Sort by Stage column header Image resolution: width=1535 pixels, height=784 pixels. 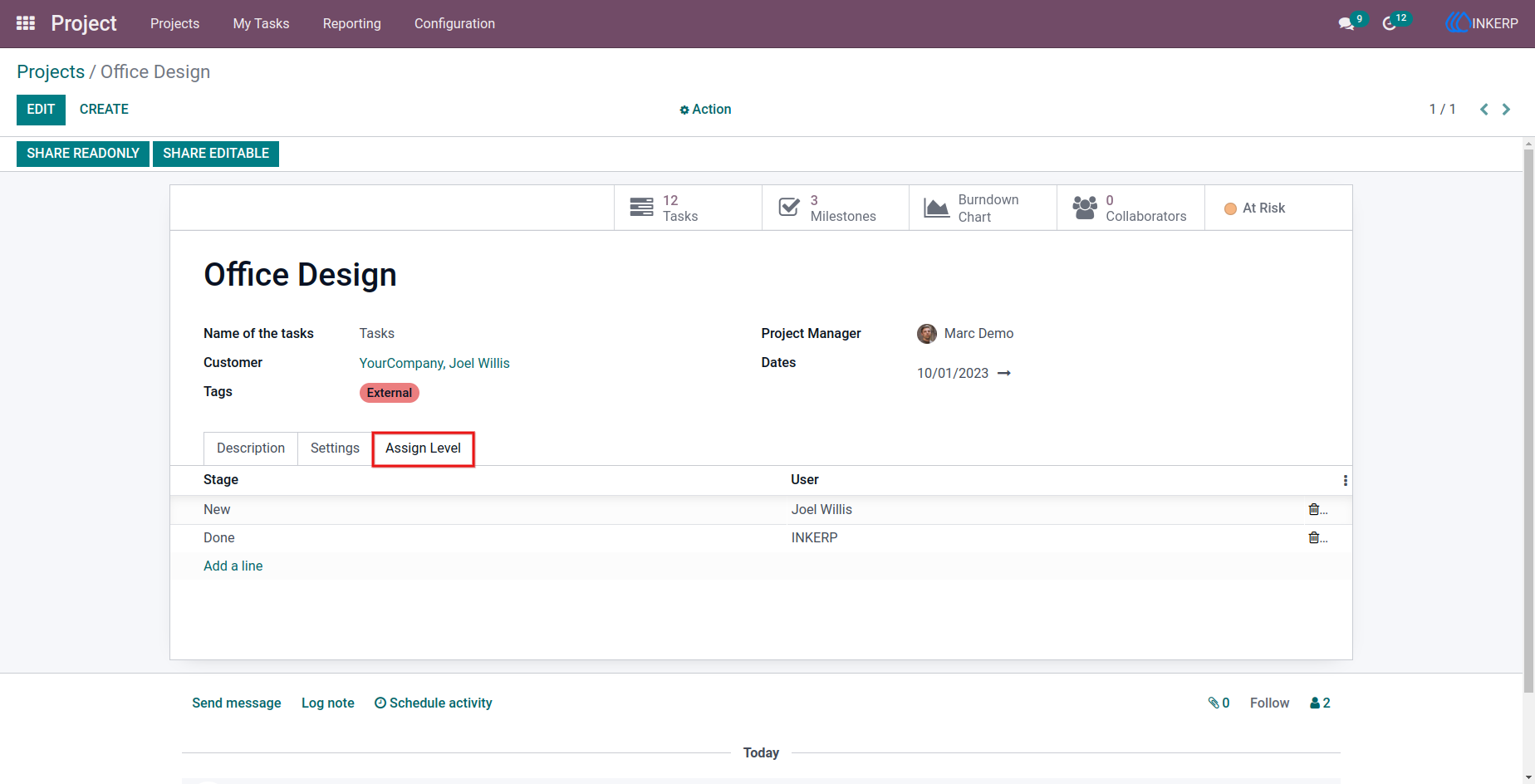coord(221,480)
